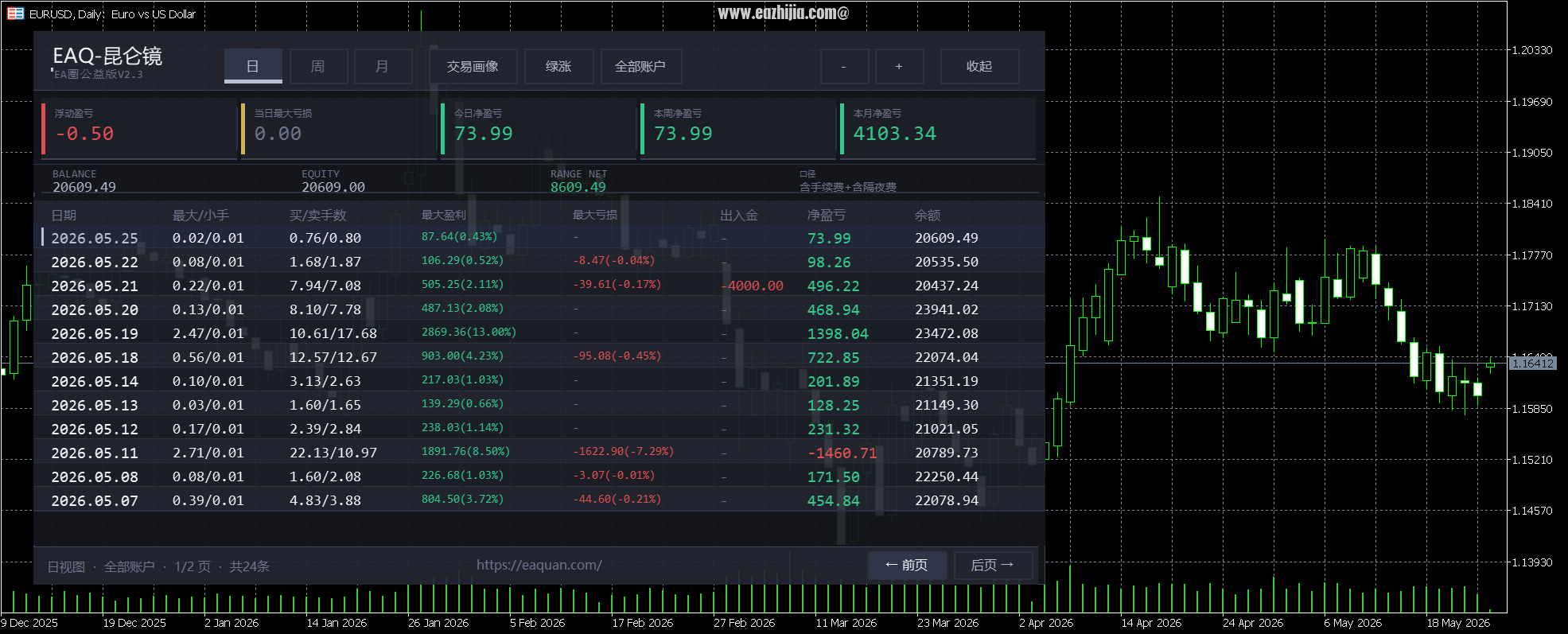
Task: Collapse the panel with 收起 button
Action: tap(979, 66)
